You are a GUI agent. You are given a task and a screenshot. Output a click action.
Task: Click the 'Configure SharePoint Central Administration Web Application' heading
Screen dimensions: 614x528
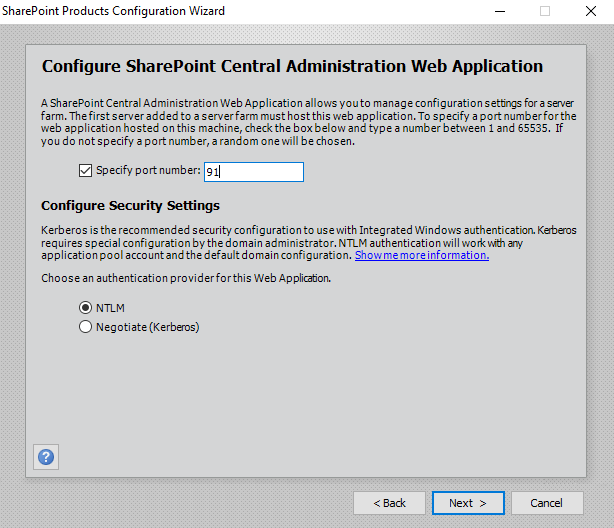point(292,67)
